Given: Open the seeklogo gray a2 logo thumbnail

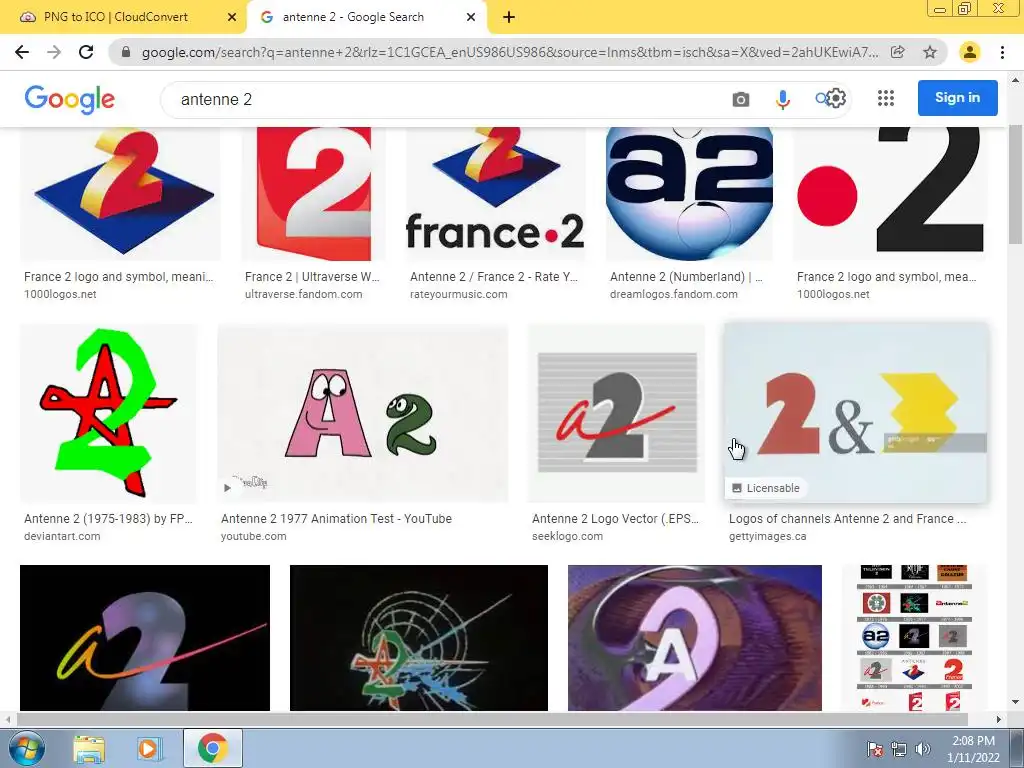Looking at the screenshot, I should 616,413.
